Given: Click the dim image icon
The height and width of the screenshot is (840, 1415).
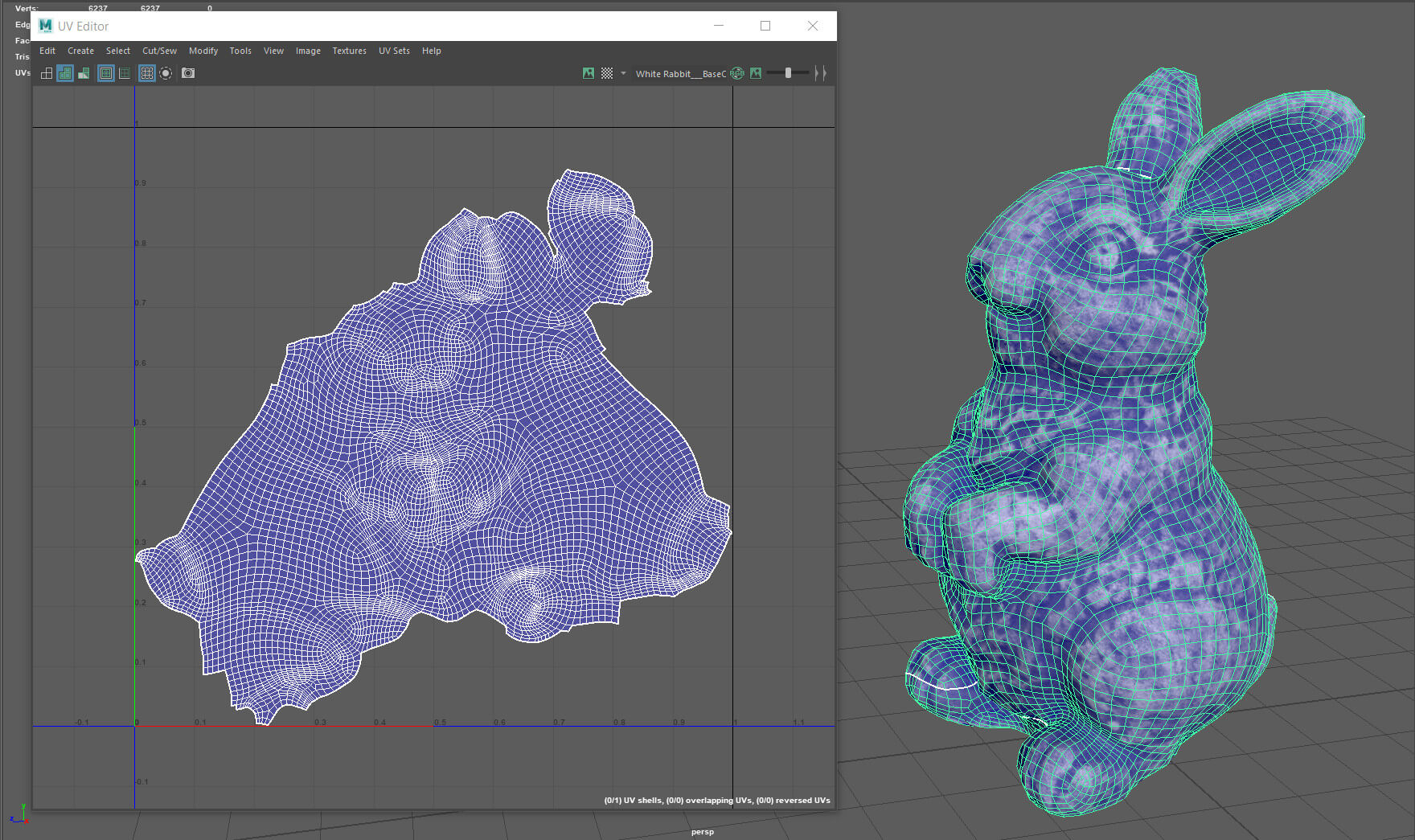Looking at the screenshot, I should point(756,73).
